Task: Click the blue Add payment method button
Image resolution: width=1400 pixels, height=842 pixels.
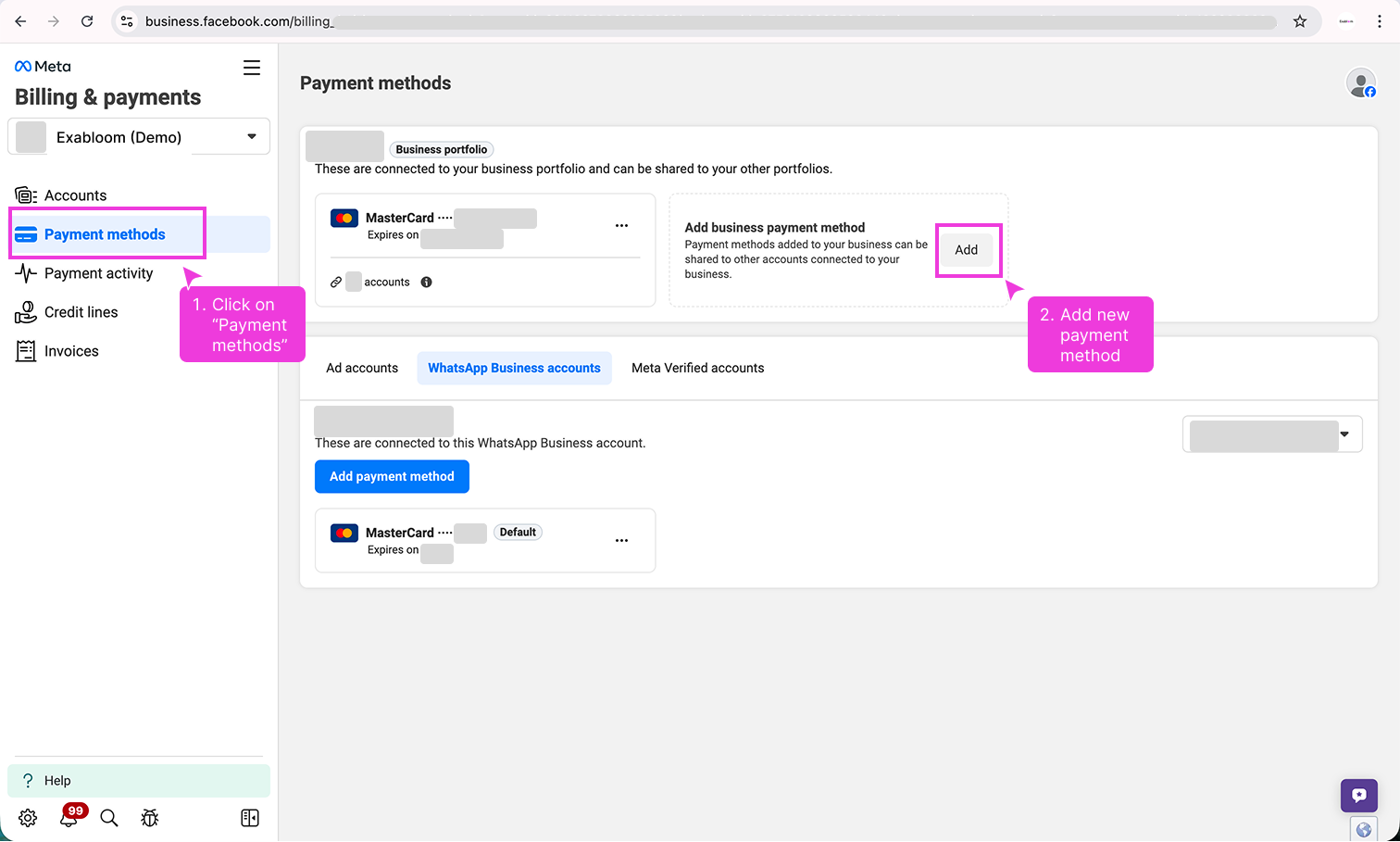Action: point(392,476)
